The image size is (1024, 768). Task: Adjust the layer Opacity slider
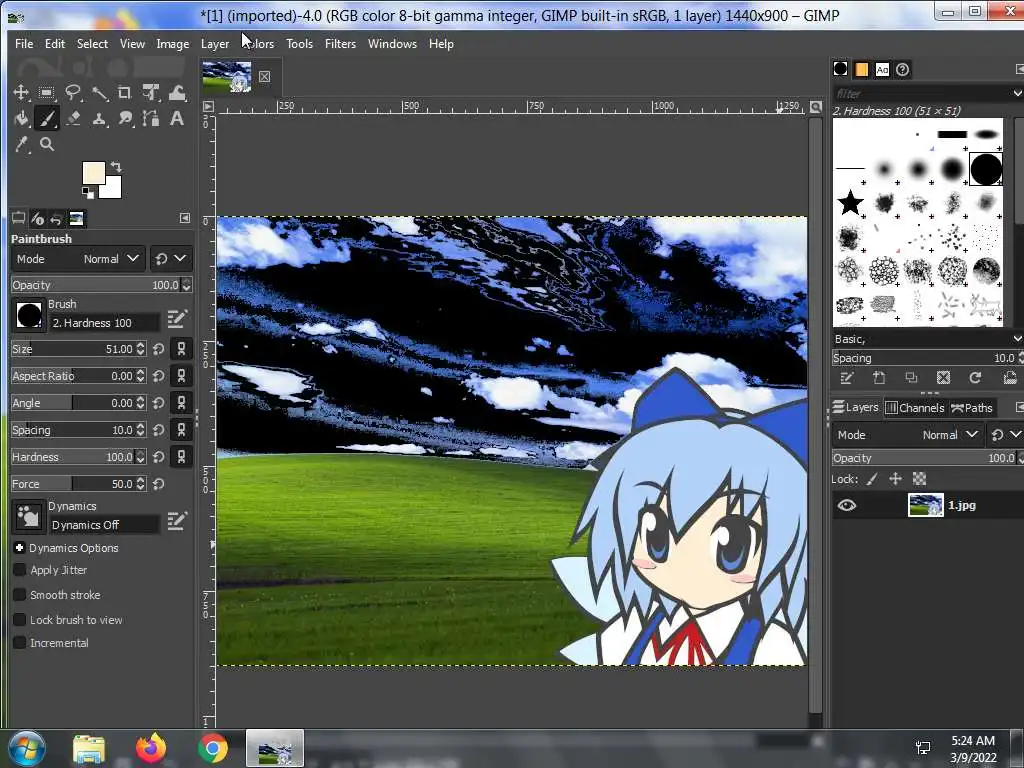(x=927, y=458)
